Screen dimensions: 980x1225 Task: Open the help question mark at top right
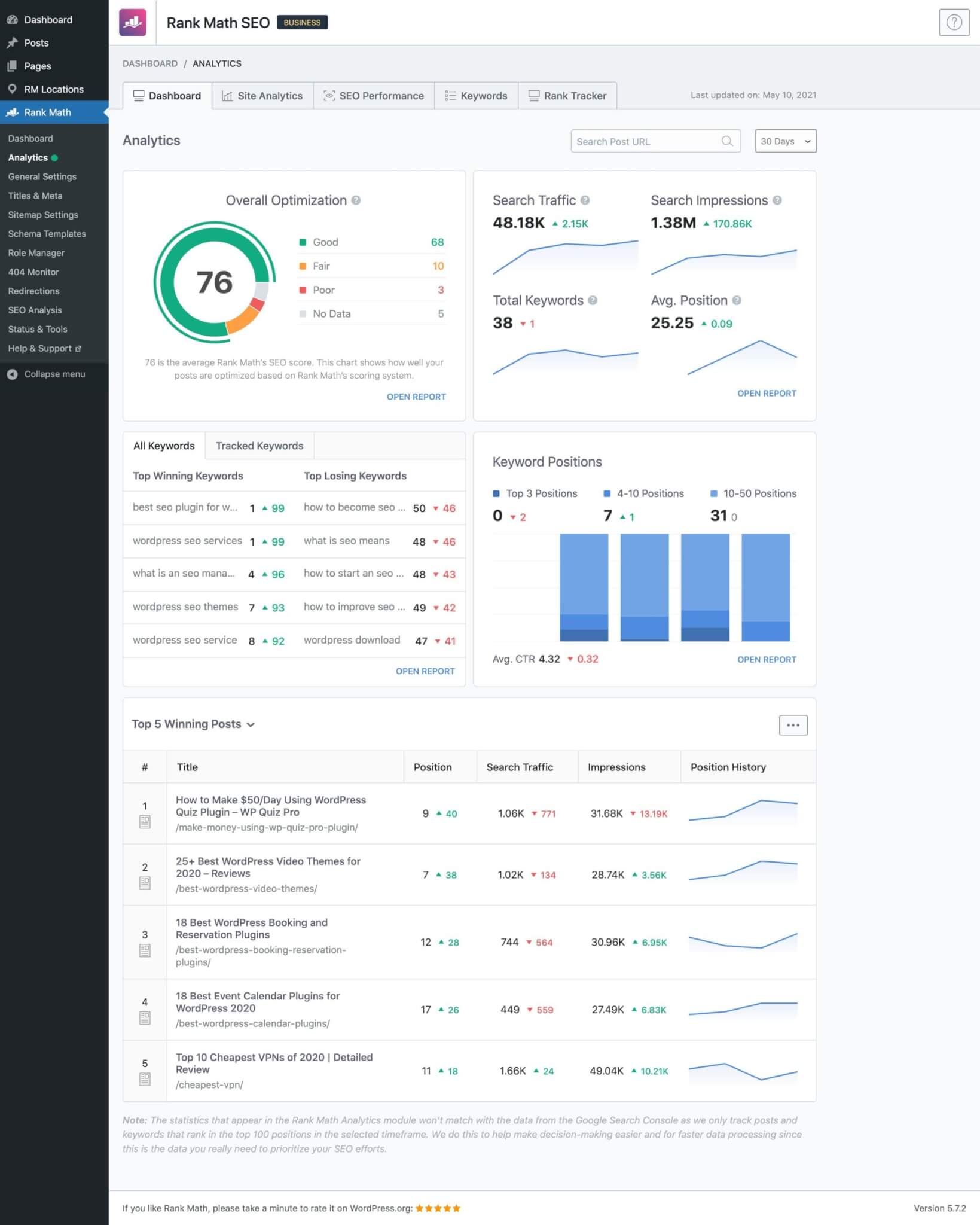953,23
